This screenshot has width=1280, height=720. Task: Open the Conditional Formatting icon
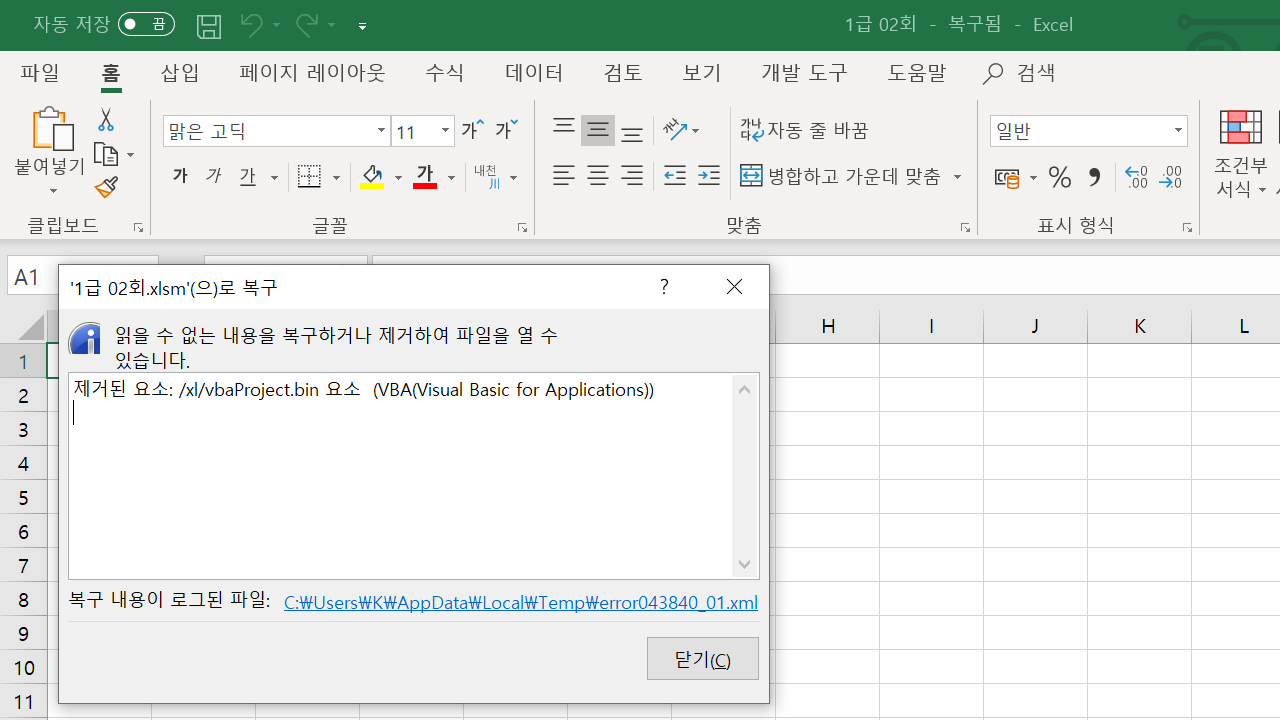click(1241, 128)
